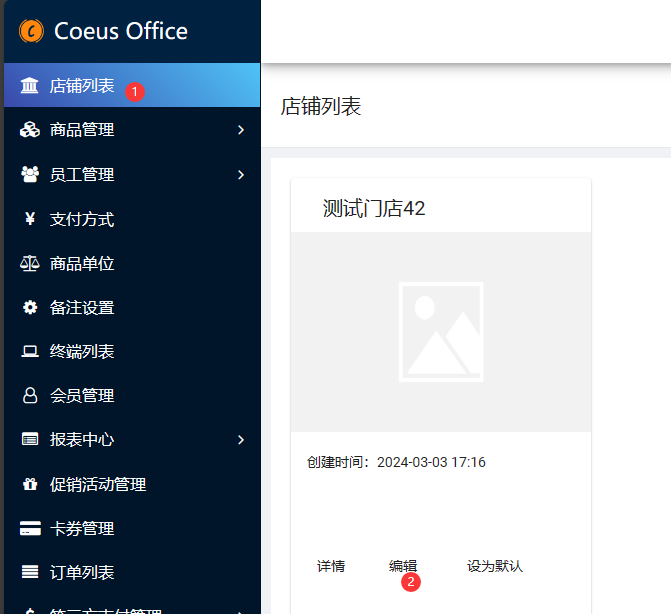Click the laptop icon for 终端列表

[x=30, y=351]
